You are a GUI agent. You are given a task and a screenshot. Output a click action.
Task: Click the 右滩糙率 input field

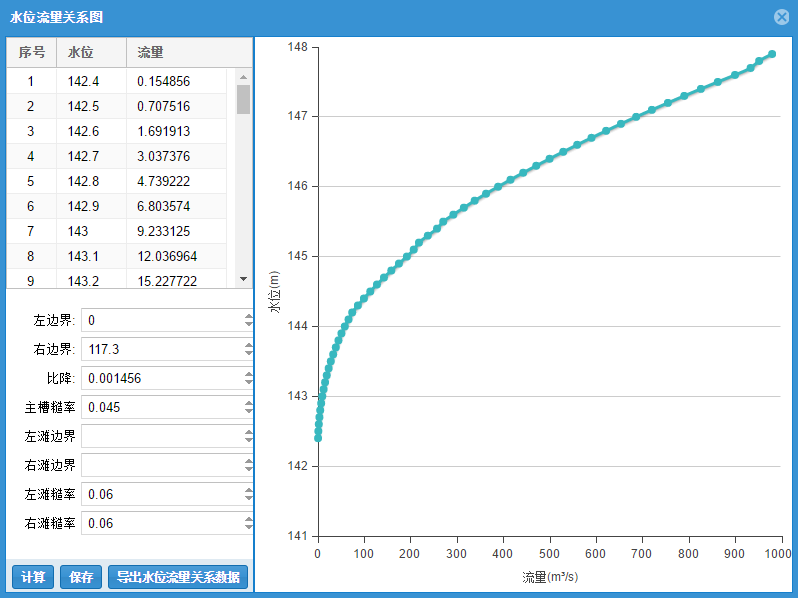coord(162,523)
